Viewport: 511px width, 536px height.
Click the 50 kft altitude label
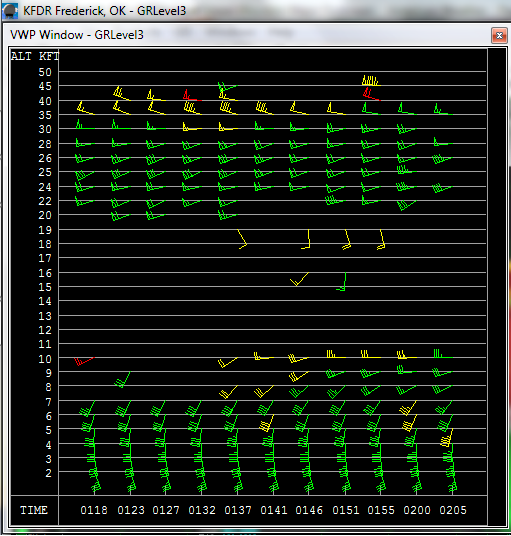click(x=45, y=72)
